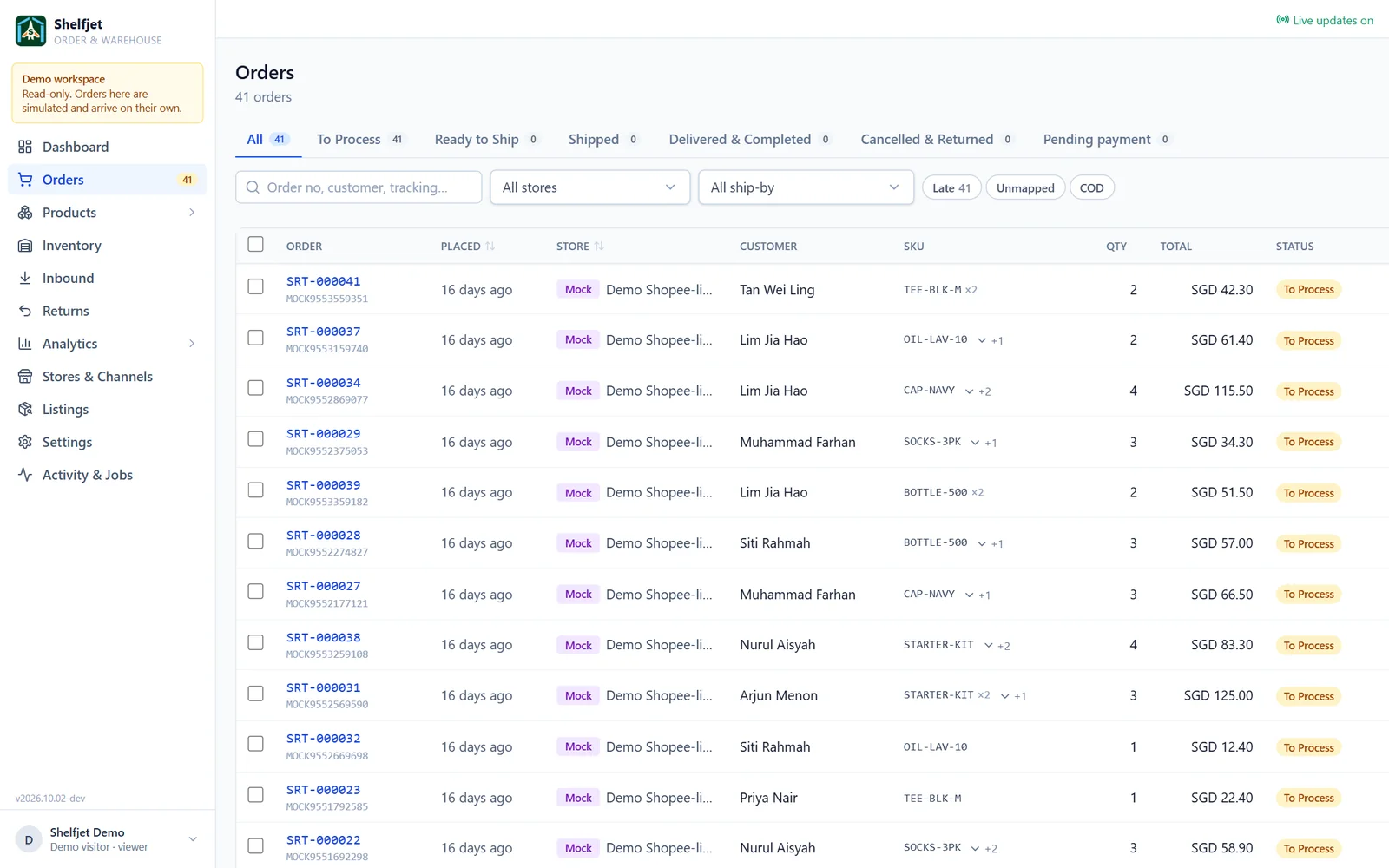Click the Settings gear icon
The image size is (1389, 868).
pos(25,442)
